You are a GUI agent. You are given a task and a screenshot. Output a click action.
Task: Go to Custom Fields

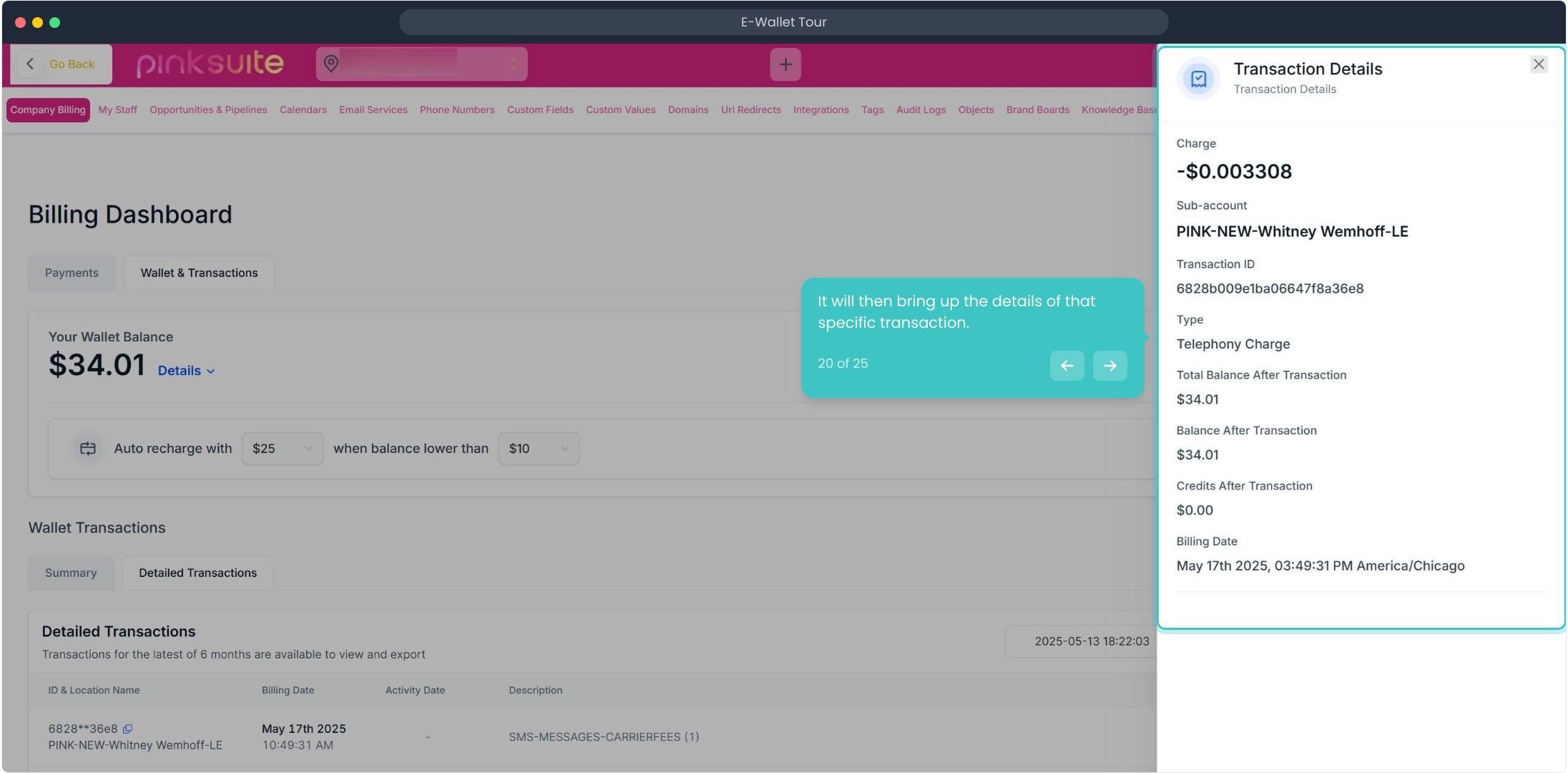pos(540,110)
